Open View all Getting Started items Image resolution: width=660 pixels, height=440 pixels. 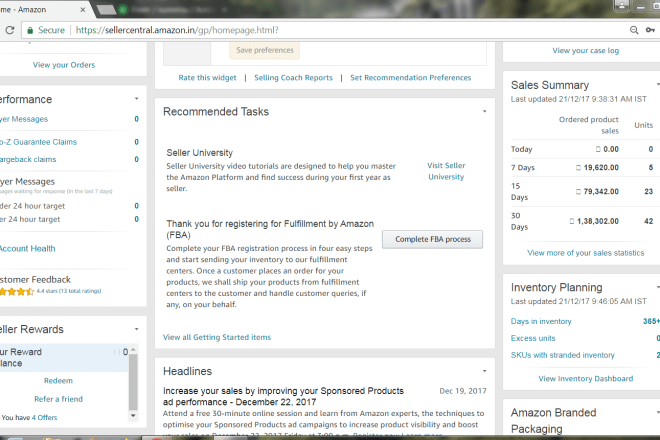(217, 337)
